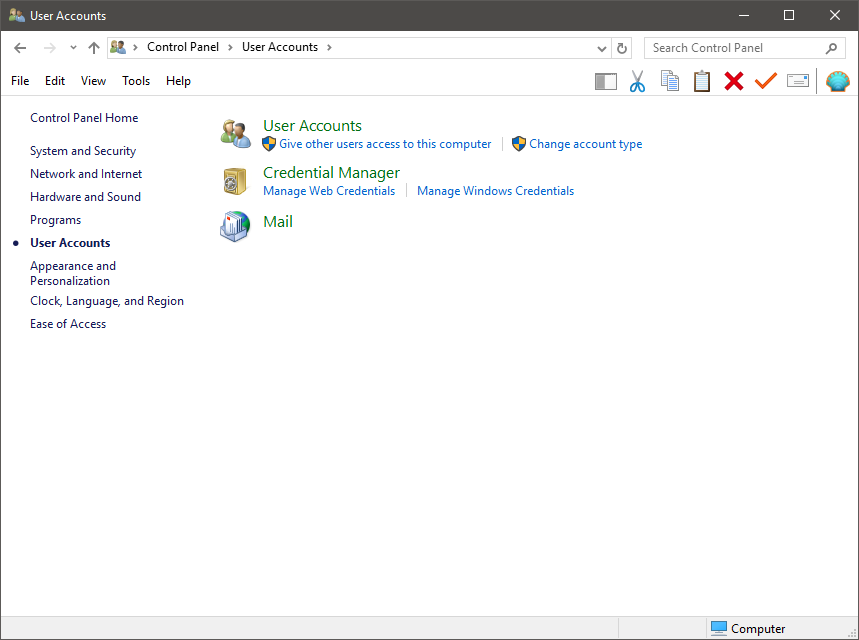The image size is (859, 640).
Task: Open the Credential Manager heading
Action: click(x=331, y=173)
